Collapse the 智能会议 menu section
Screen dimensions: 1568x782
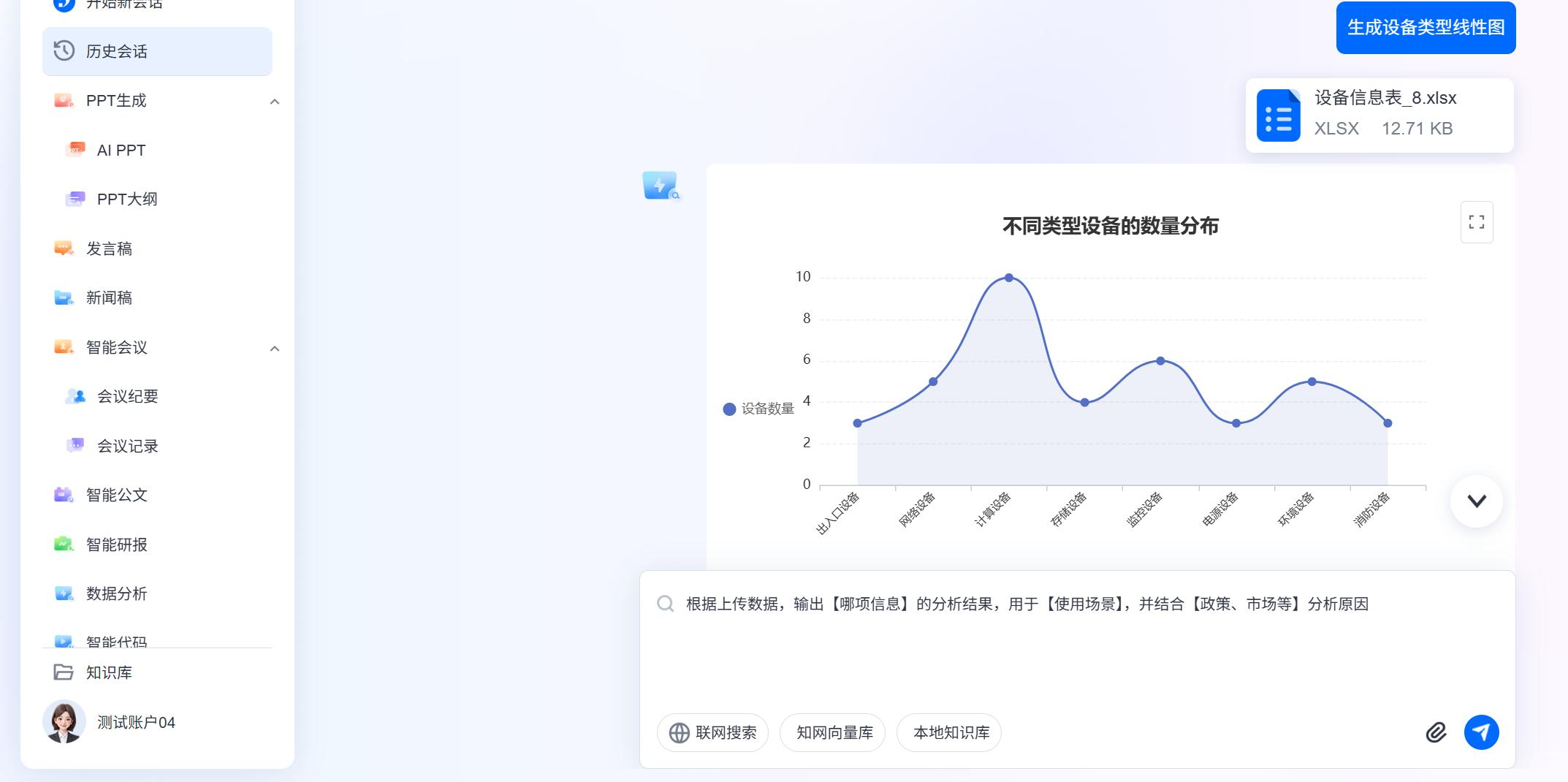pos(275,349)
